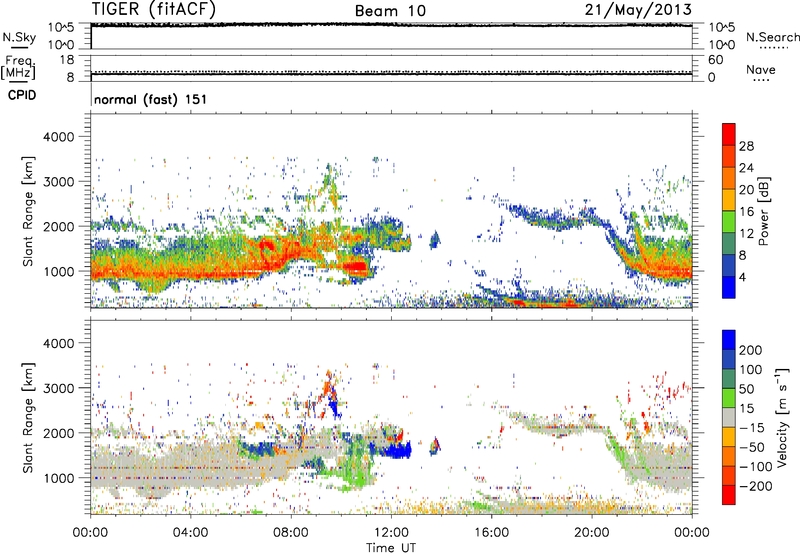800x554 pixels.
Task: Select the "Time UT" axis title
Action: (x=391, y=548)
